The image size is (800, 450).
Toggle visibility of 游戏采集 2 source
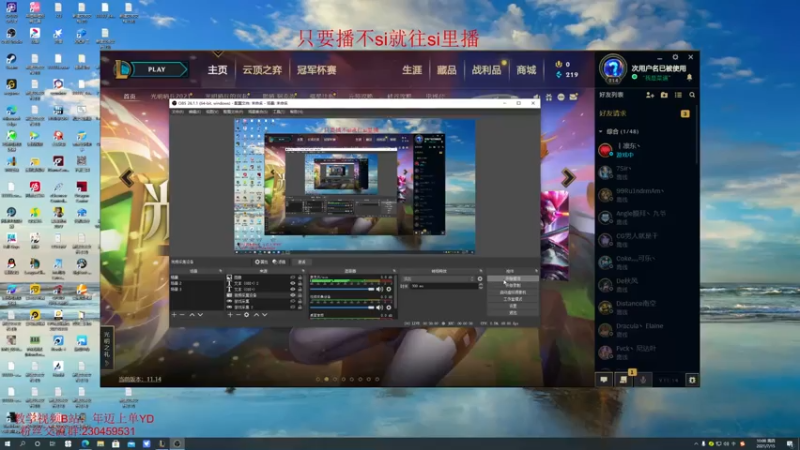(293, 308)
